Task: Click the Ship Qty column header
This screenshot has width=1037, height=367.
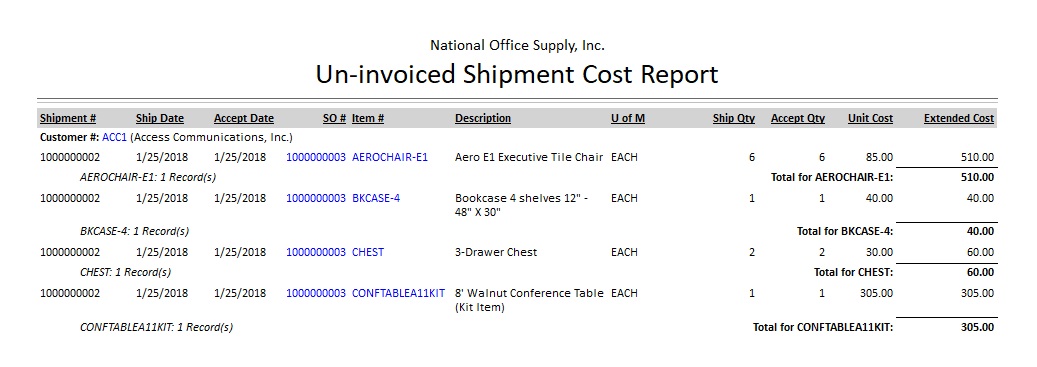Action: [x=733, y=118]
